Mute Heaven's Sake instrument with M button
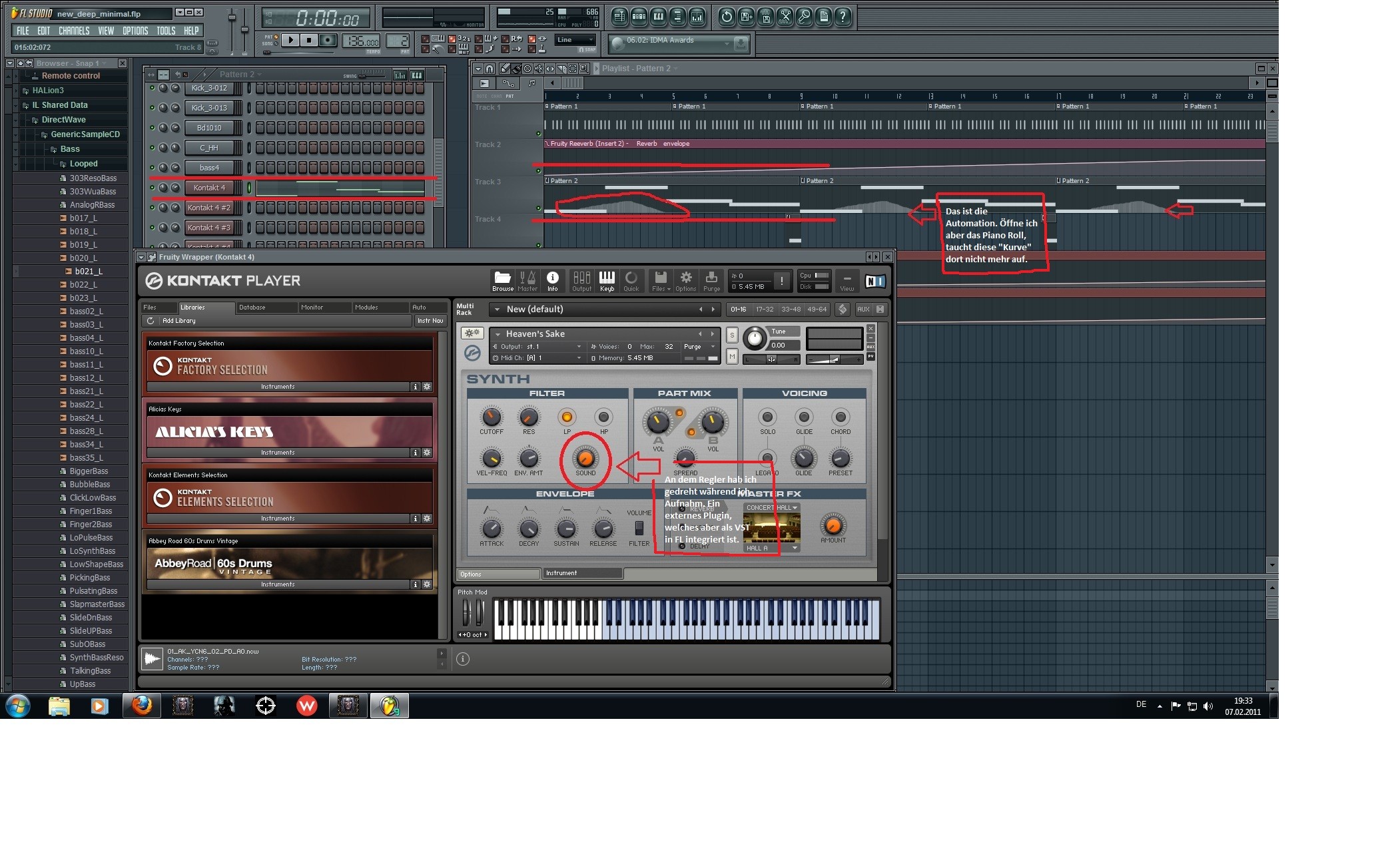 click(732, 357)
